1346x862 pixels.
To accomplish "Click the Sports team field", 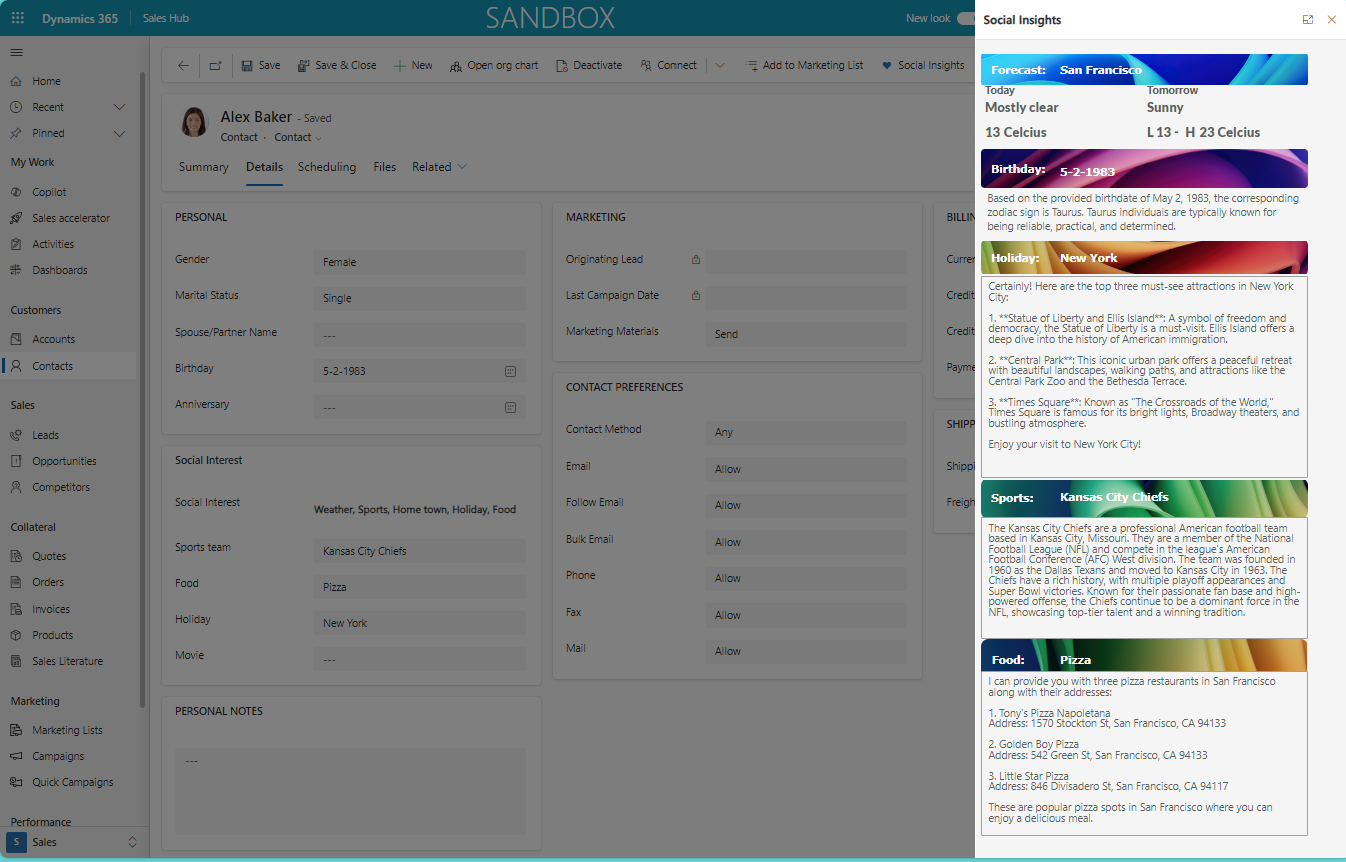I will click(419, 551).
